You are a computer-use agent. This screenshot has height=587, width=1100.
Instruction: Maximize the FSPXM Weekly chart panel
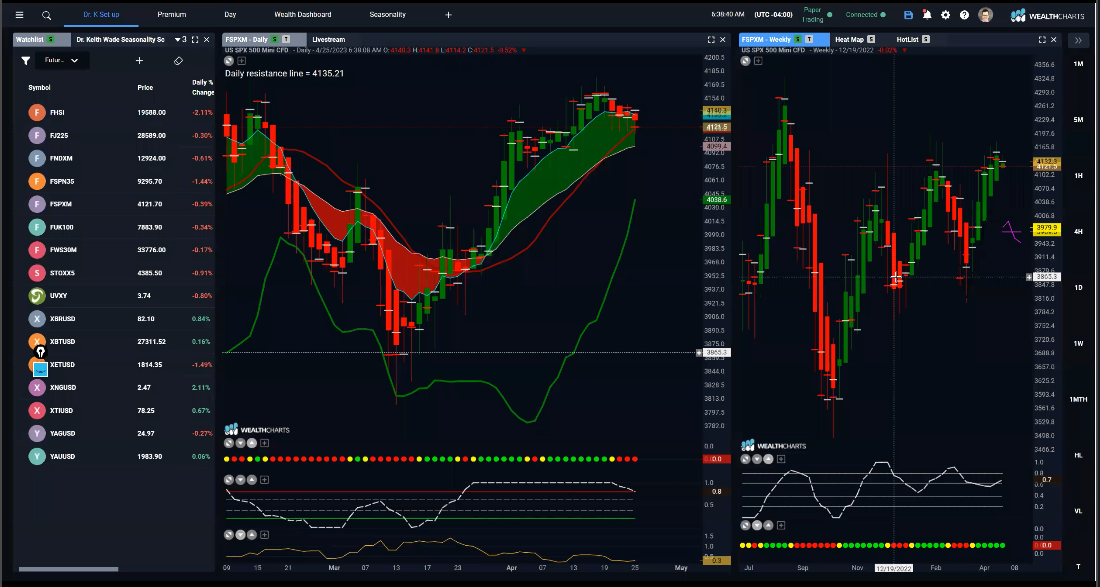[1042, 40]
